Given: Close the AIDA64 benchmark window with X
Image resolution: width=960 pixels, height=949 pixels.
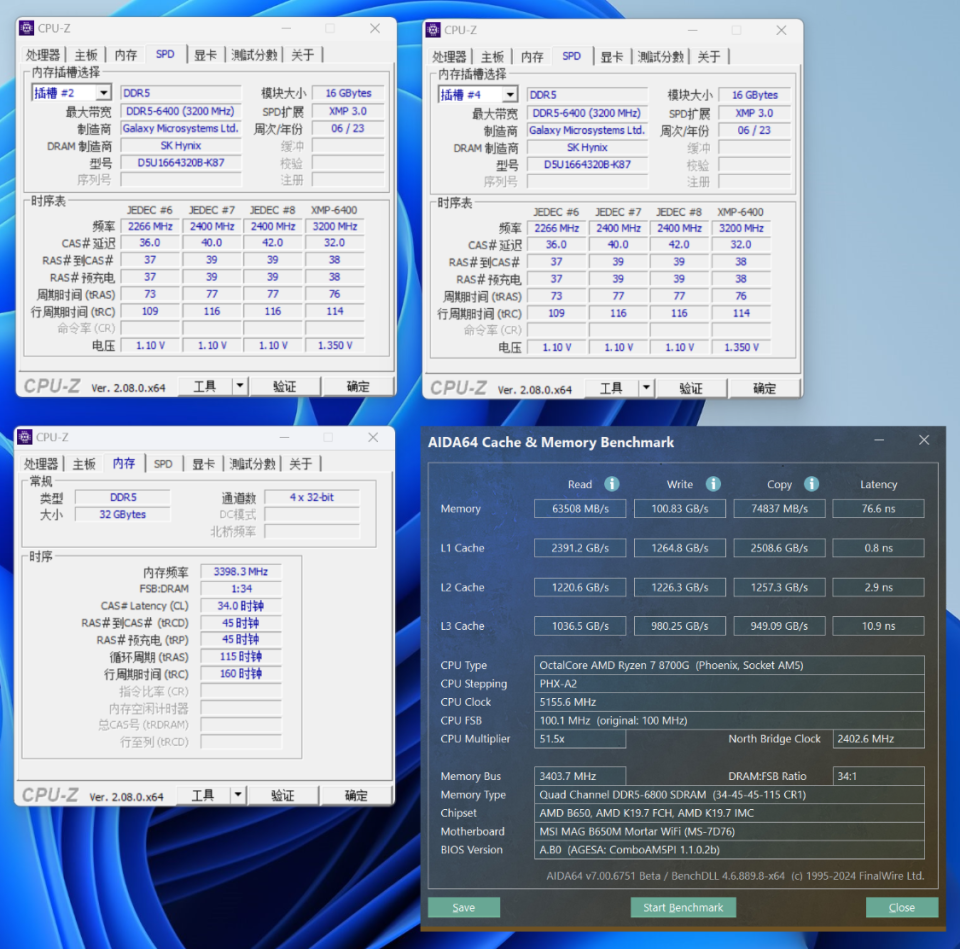Looking at the screenshot, I should [924, 440].
